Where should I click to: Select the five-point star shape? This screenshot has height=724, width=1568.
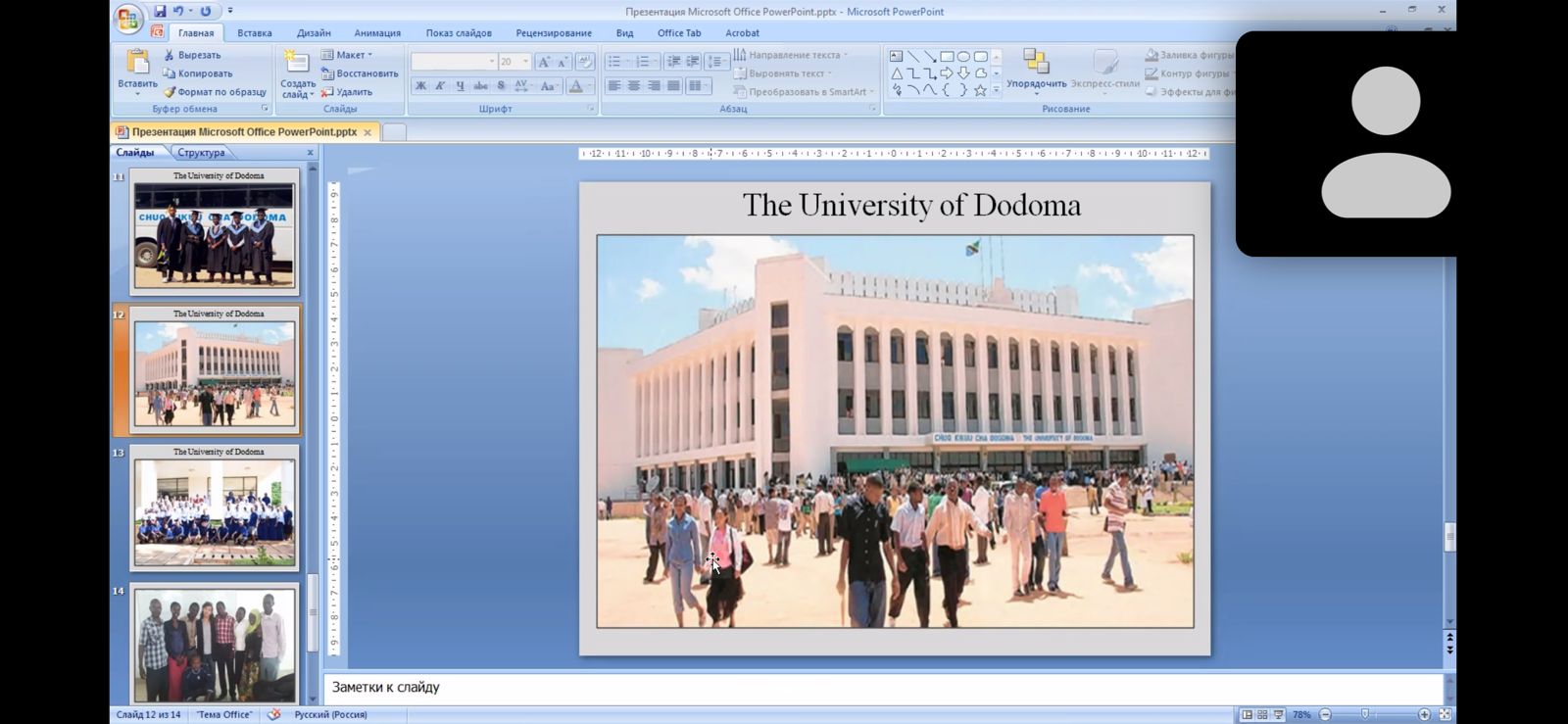coord(980,90)
